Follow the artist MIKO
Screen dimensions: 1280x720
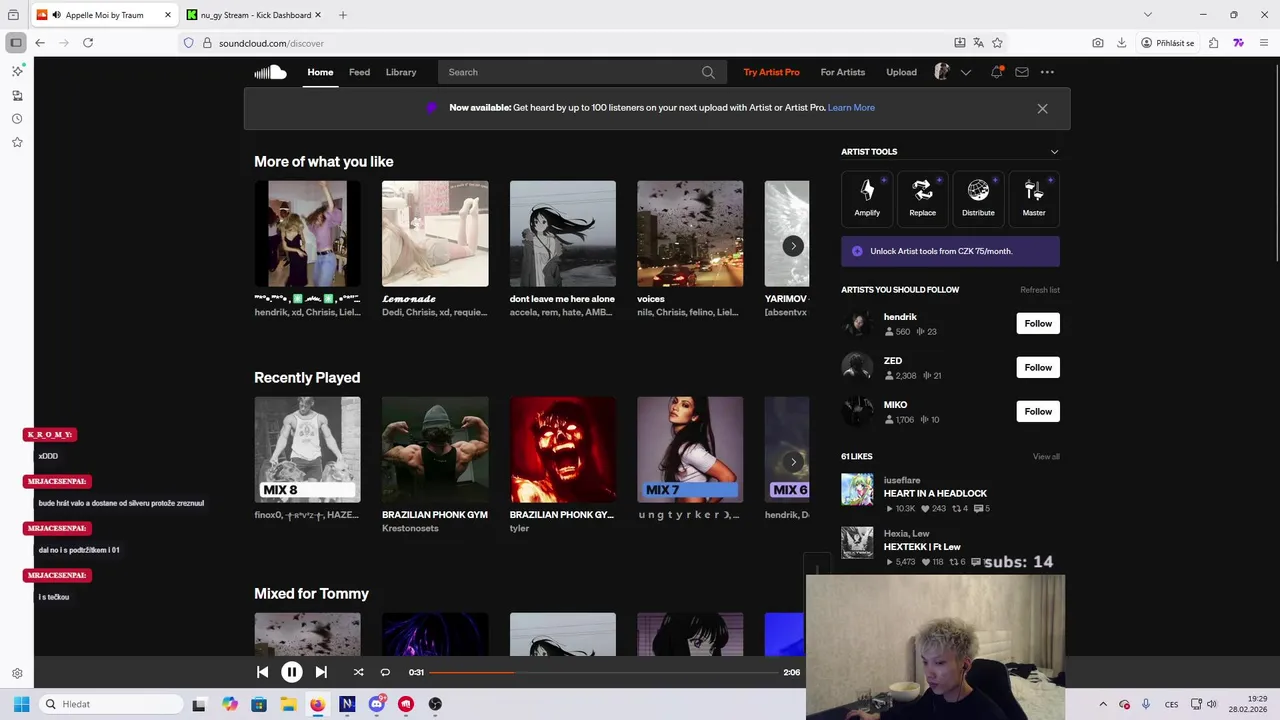(1038, 411)
